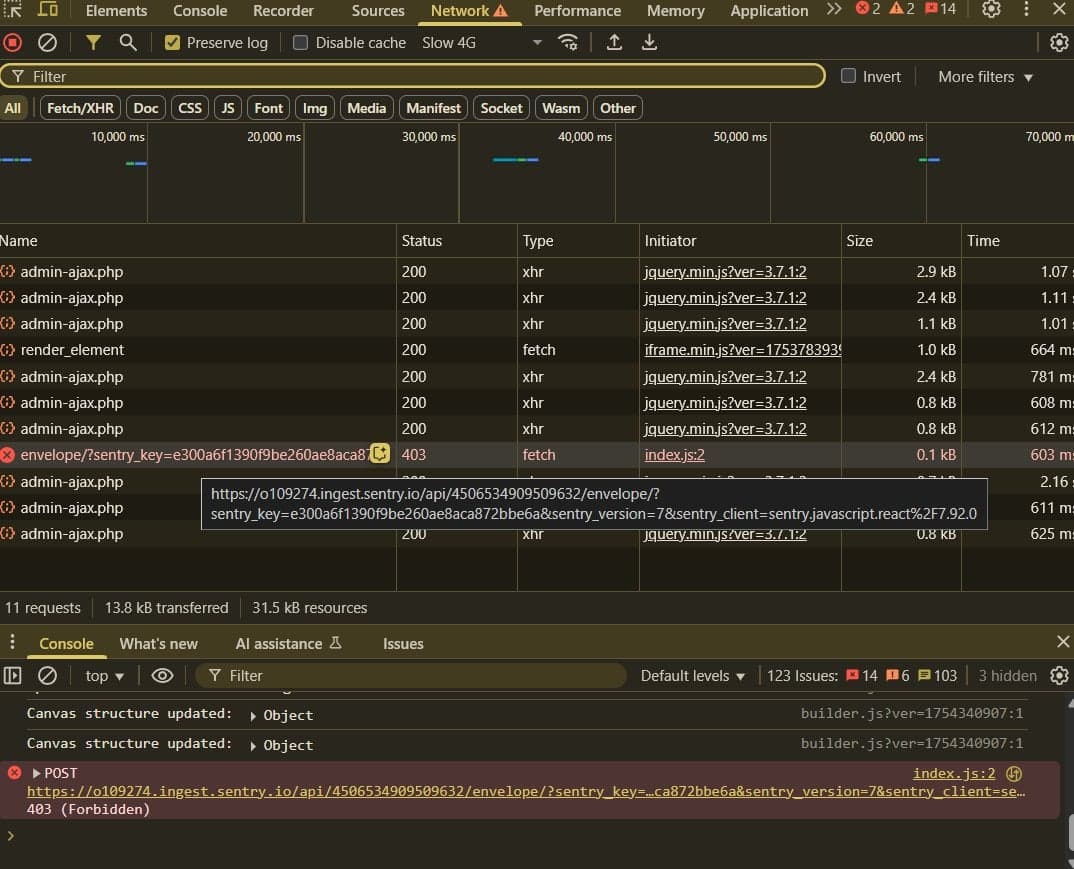Image resolution: width=1074 pixels, height=869 pixels.
Task: Switch to What's new drawer tab
Action: click(158, 644)
